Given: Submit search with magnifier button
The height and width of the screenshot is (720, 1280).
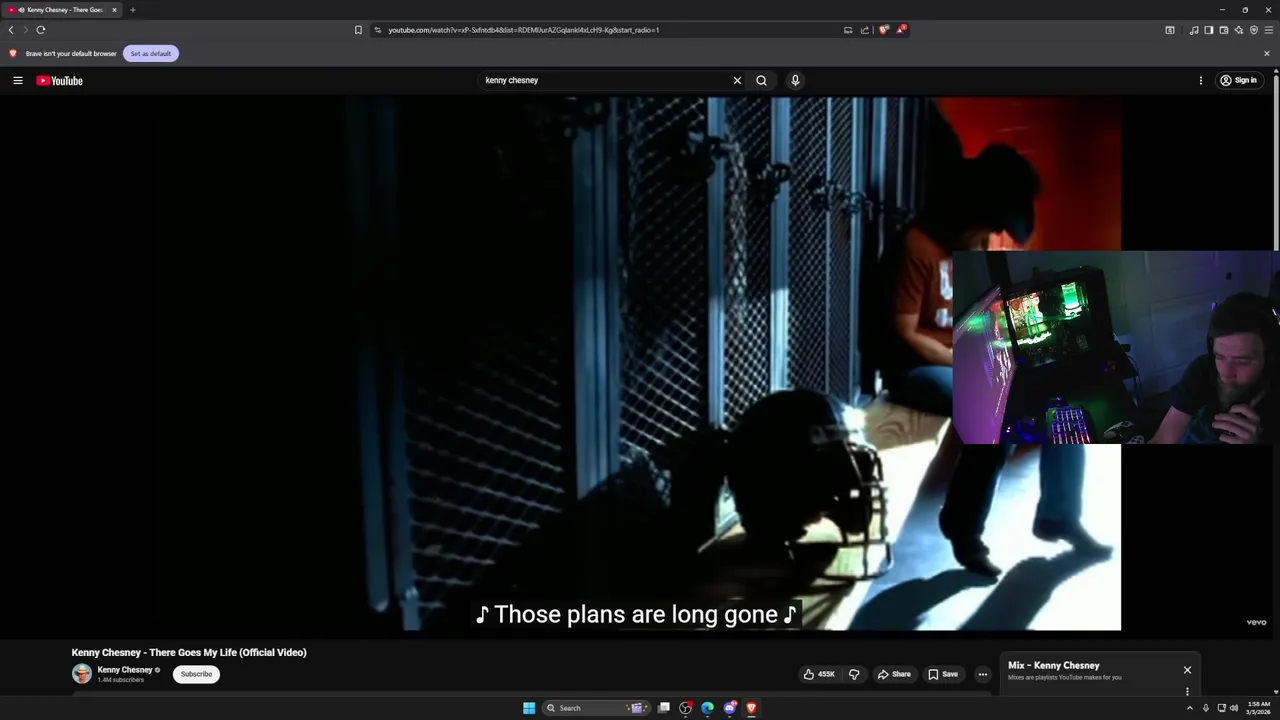Looking at the screenshot, I should coord(761,80).
